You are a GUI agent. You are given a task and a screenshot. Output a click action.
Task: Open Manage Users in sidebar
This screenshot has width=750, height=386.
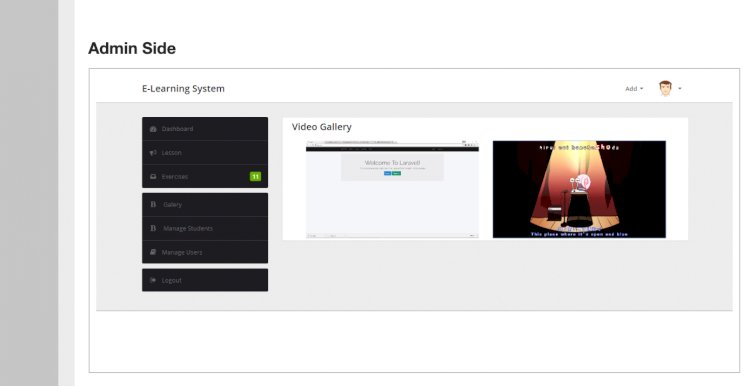pyautogui.click(x=205, y=252)
